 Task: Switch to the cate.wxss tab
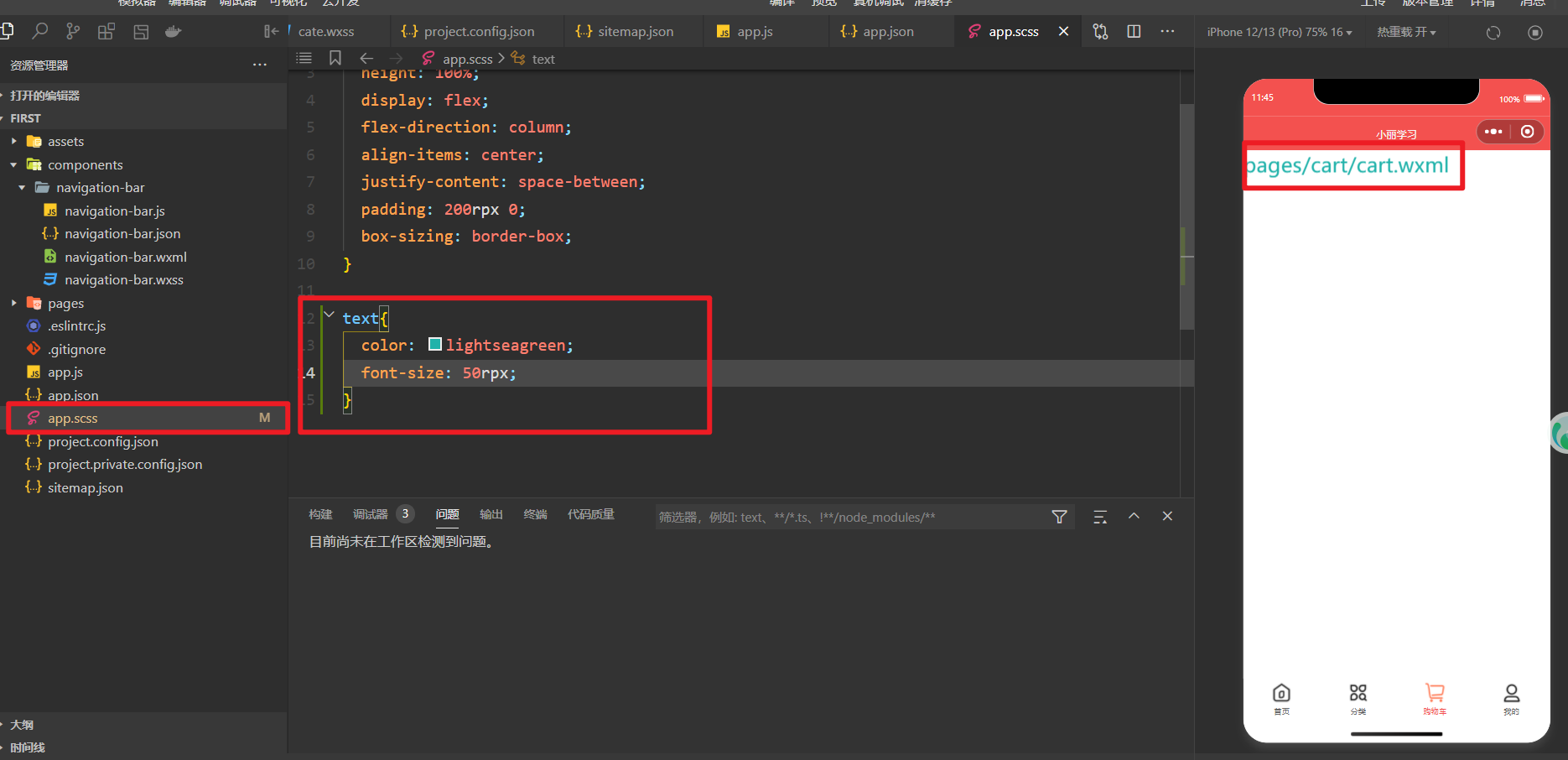pyautogui.click(x=326, y=32)
